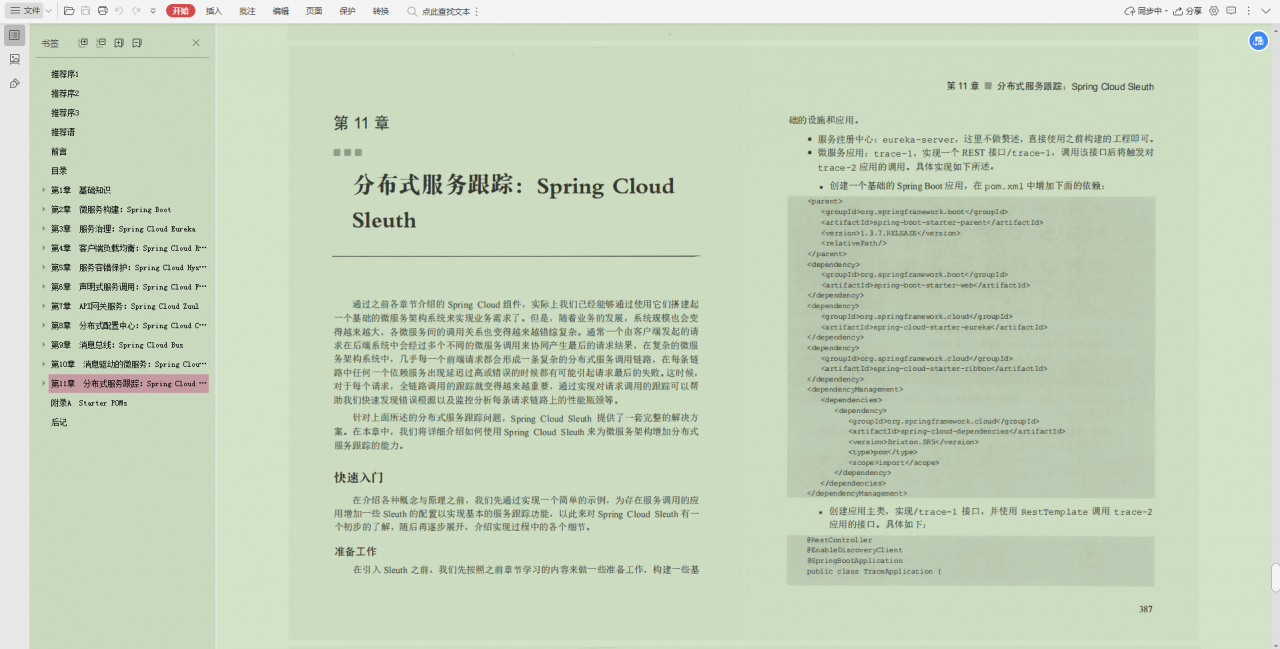Open the 文件 menu dropdown
Screen dimensions: 1280x649
tap(30, 11)
